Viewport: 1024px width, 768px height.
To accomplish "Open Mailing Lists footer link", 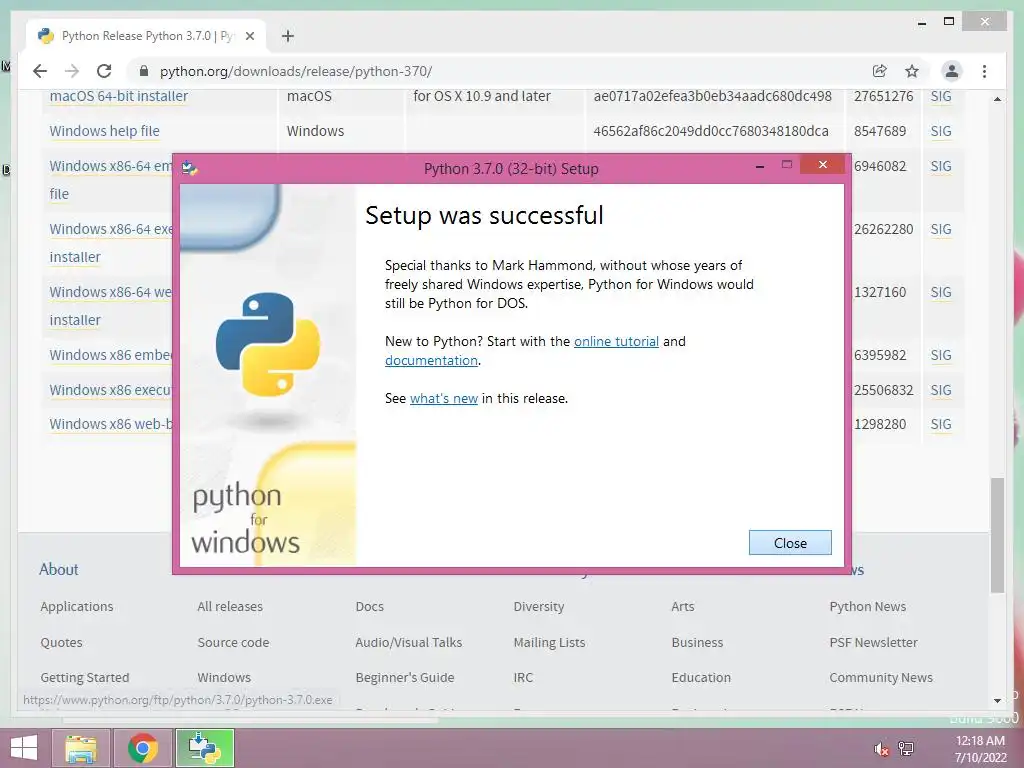I will coord(549,642).
